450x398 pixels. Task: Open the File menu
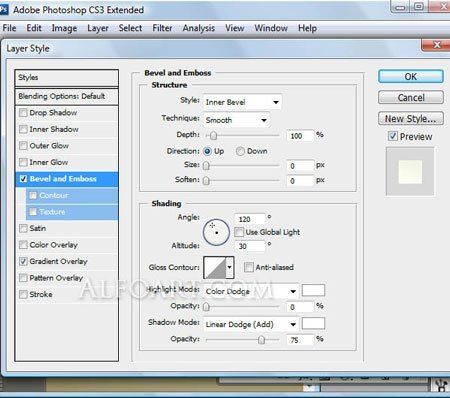click(x=9, y=28)
